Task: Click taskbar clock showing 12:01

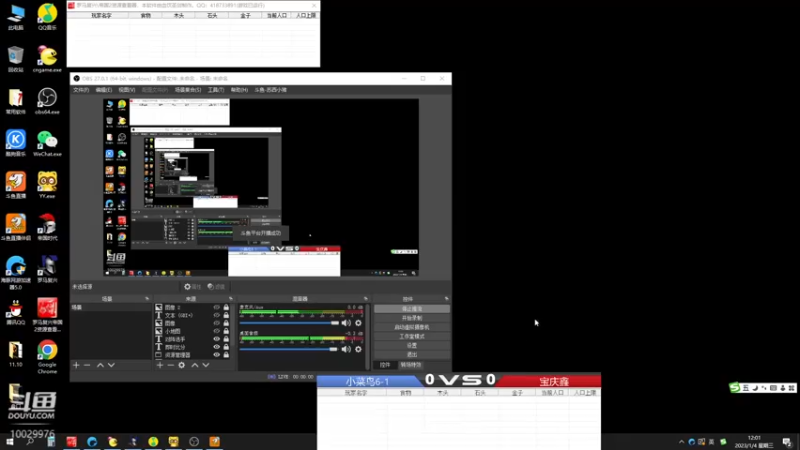Action: click(754, 442)
